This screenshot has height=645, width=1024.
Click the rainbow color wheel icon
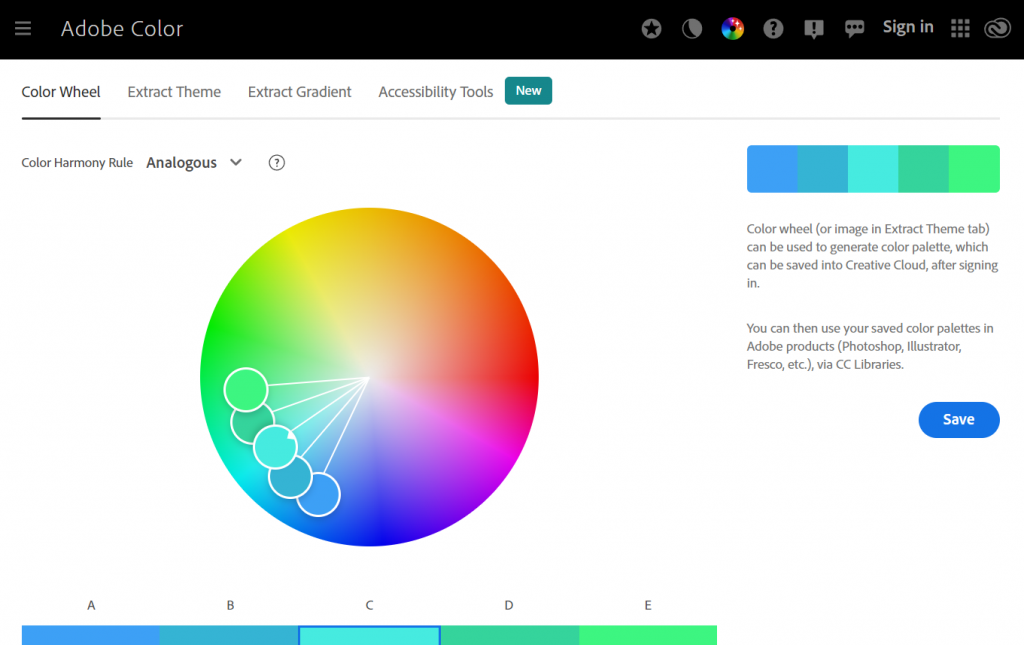(733, 28)
